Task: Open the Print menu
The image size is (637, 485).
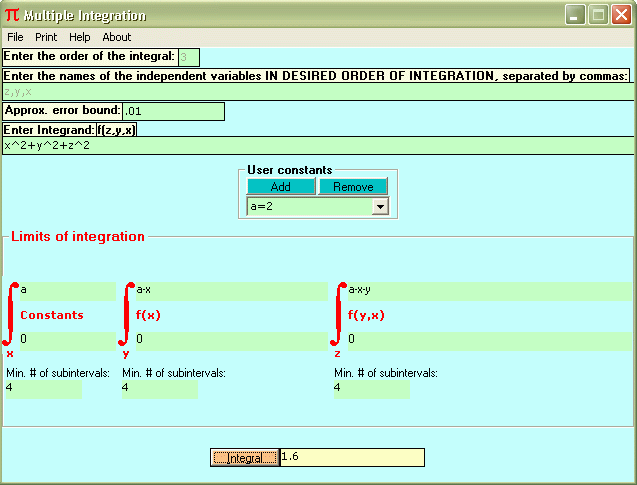Action: point(46,37)
